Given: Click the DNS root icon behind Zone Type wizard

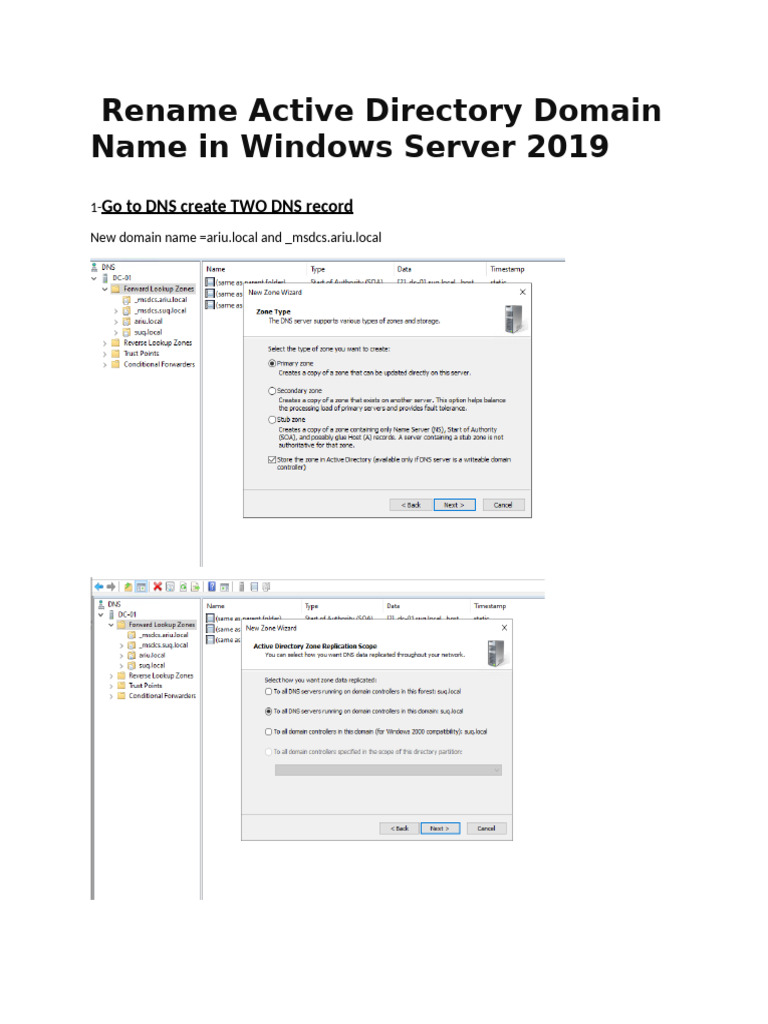Looking at the screenshot, I should 94,267.
